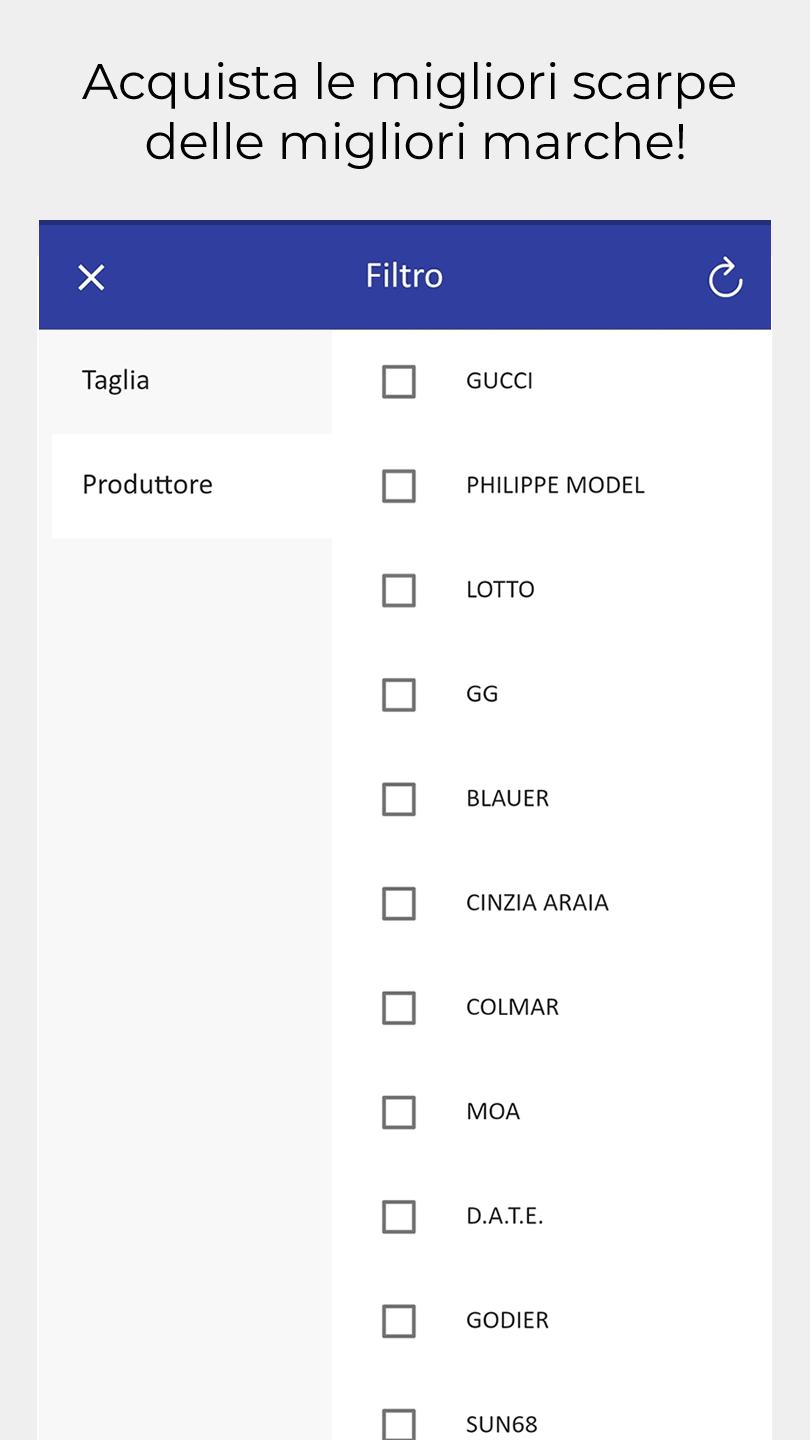
Task: Tick the PHILIPPE MODEL checkbox
Action: [x=399, y=486]
